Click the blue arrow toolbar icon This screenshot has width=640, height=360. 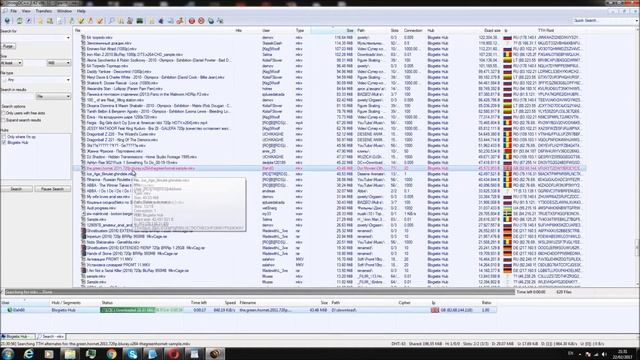click(161, 20)
